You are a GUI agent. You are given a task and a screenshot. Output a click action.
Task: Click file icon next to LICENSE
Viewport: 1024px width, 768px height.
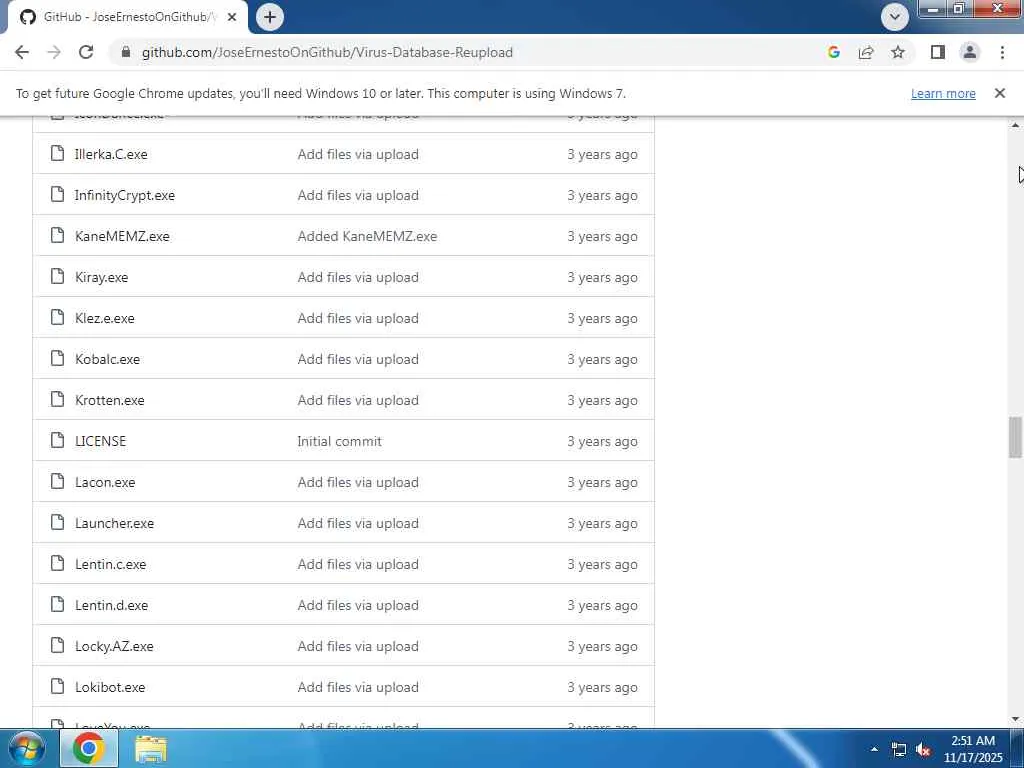coord(57,441)
